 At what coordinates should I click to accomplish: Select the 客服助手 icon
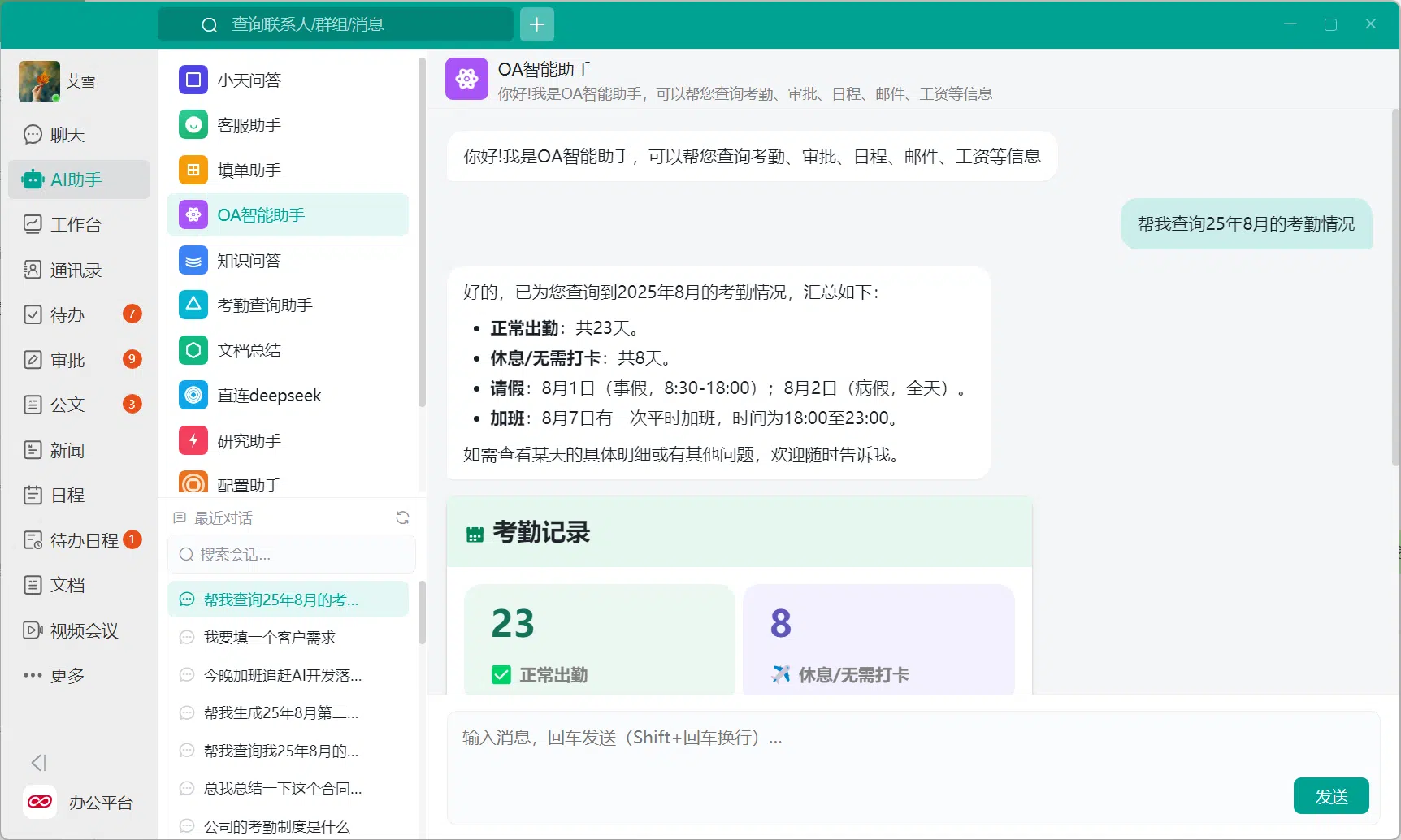click(x=193, y=125)
